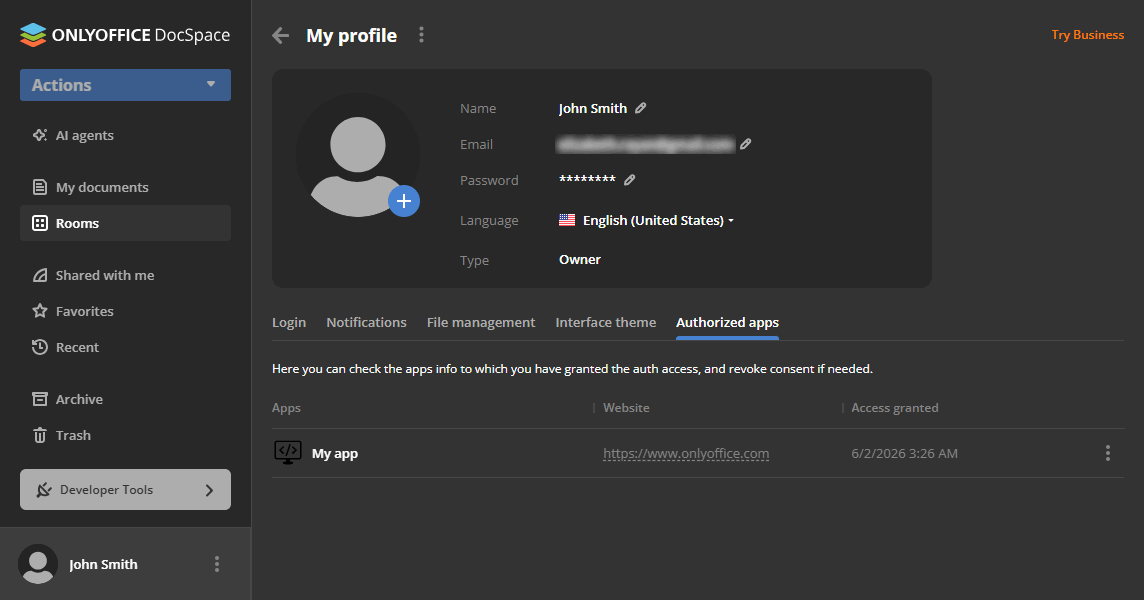Click the Access granted column header

(x=894, y=408)
